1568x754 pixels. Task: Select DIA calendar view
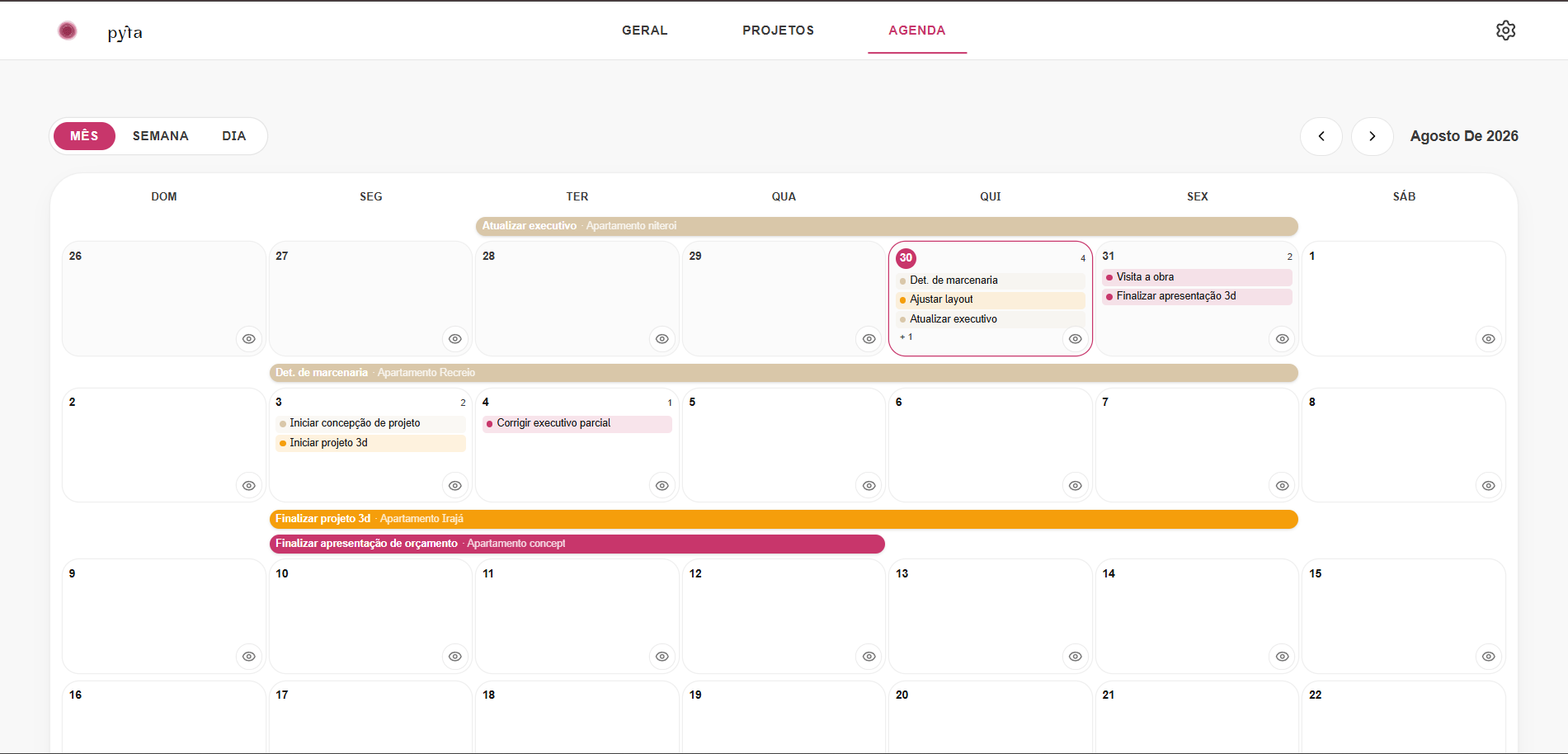pyautogui.click(x=234, y=136)
